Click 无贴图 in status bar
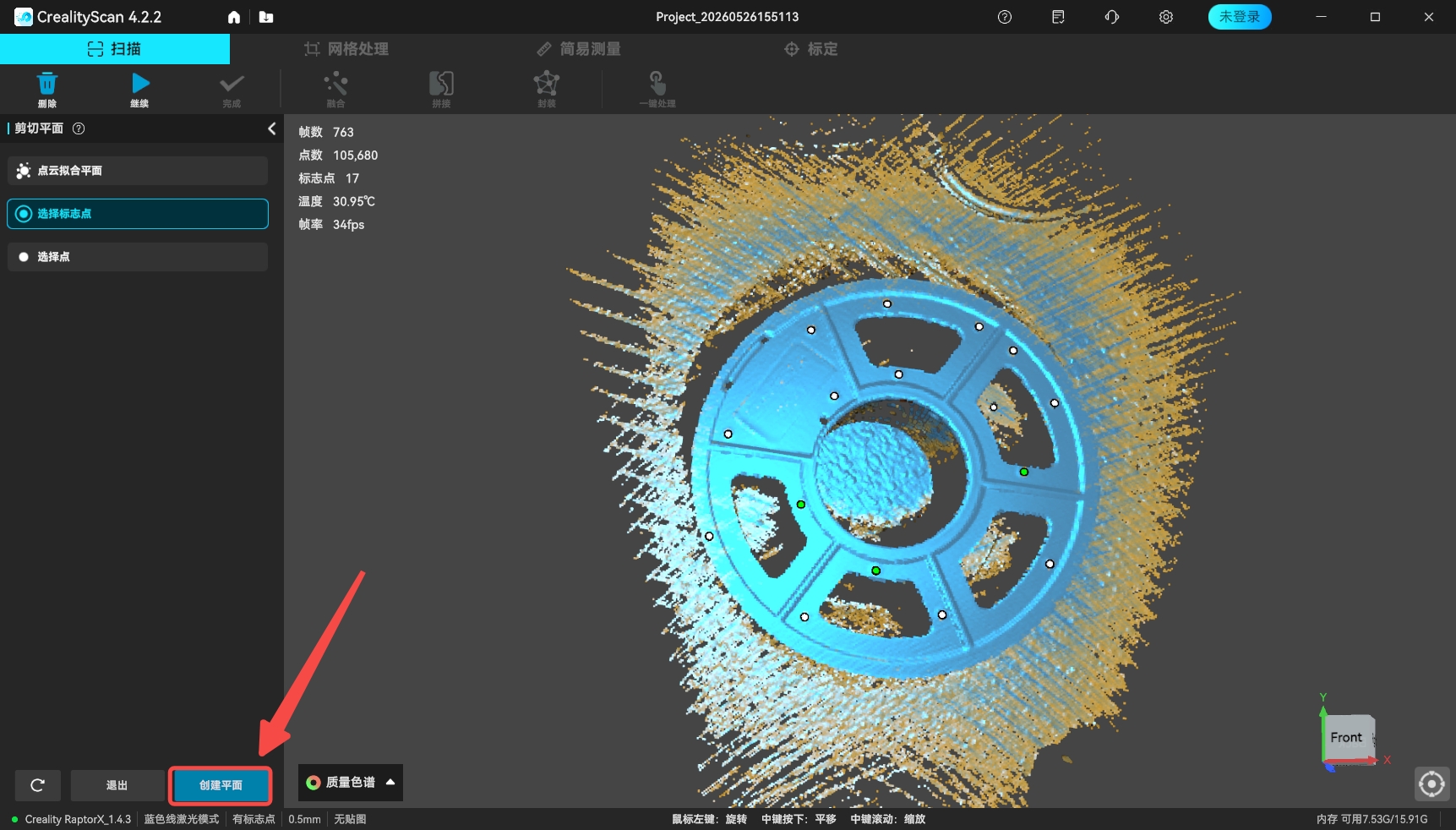This screenshot has width=1456, height=830. click(350, 819)
